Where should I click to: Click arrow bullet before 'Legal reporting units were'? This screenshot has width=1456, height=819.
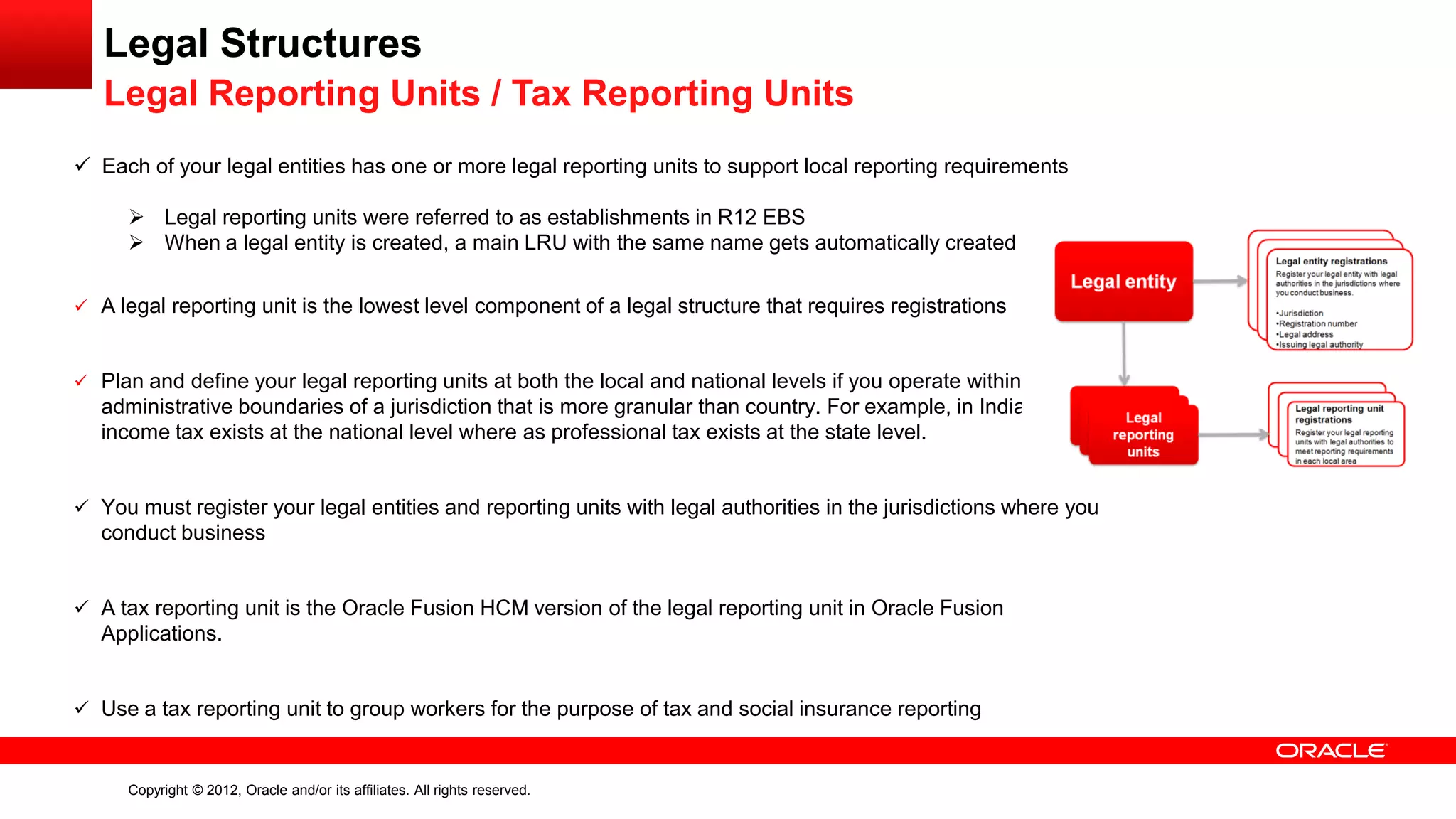pyautogui.click(x=136, y=217)
